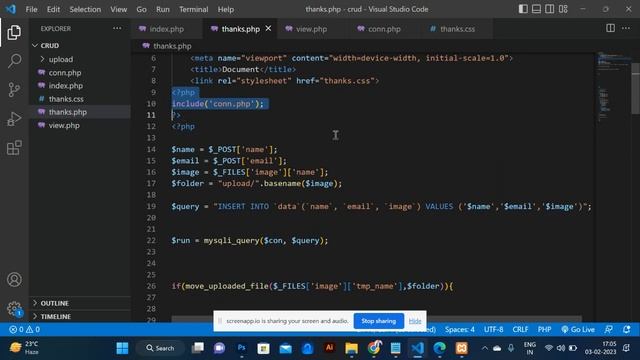Switch to the view.php tab
640x360 pixels.
[311, 29]
